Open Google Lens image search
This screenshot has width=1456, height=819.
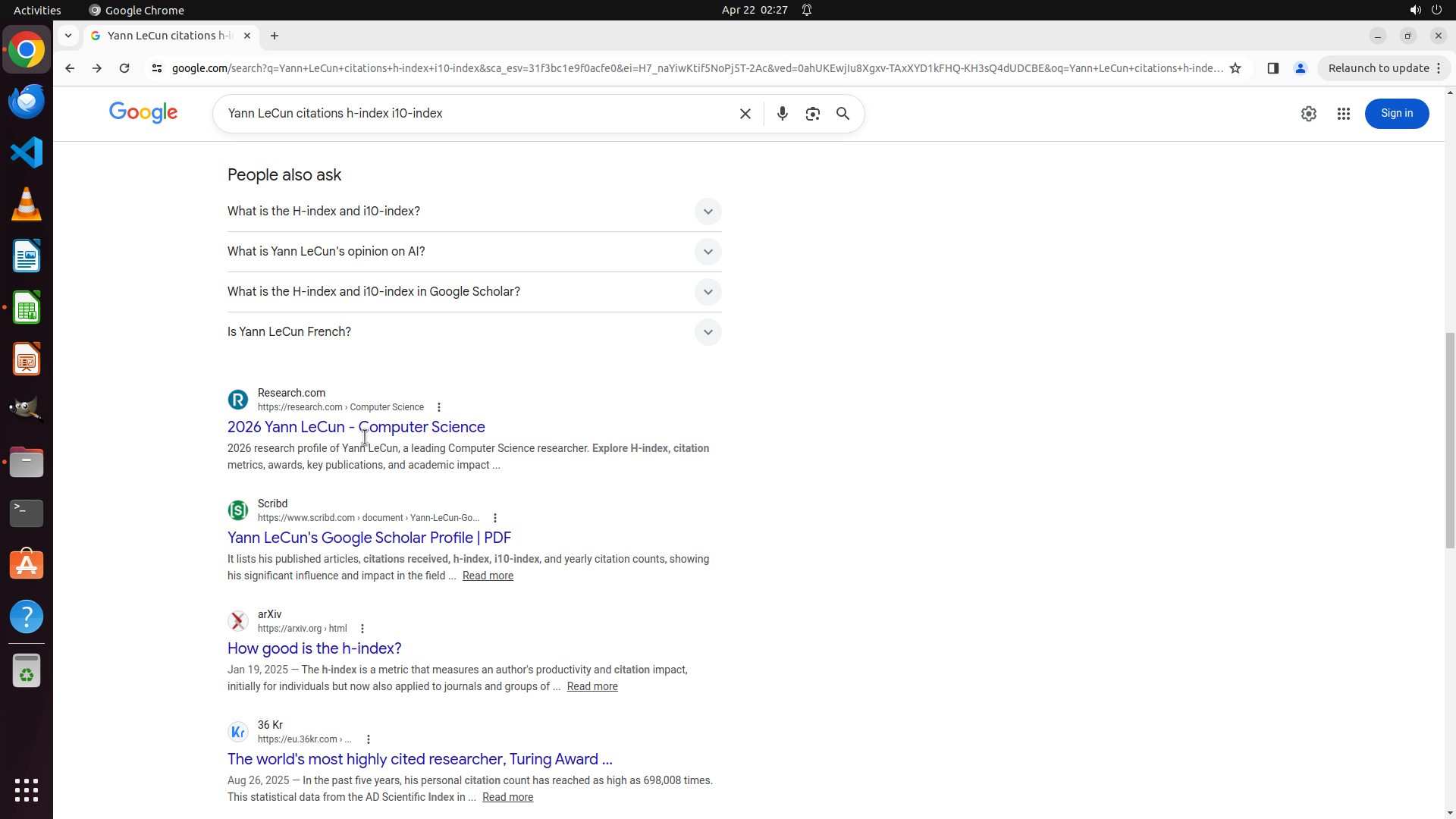[812, 114]
